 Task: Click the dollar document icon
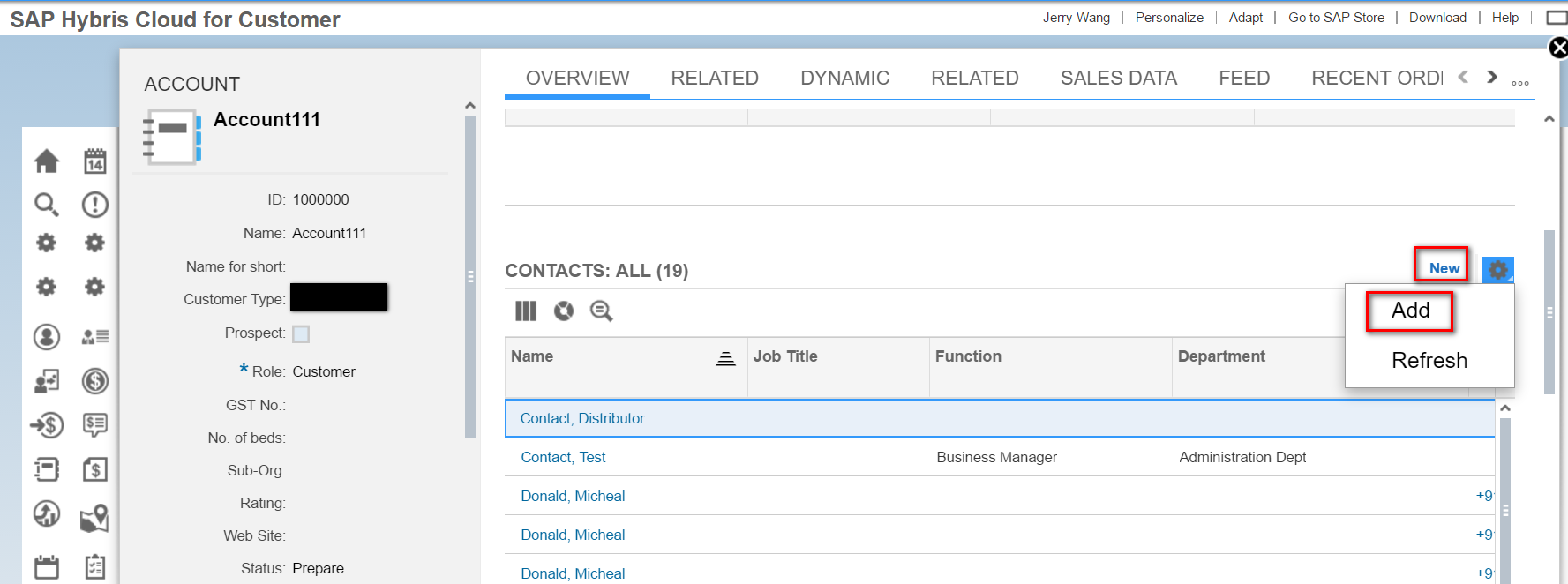pos(95,469)
